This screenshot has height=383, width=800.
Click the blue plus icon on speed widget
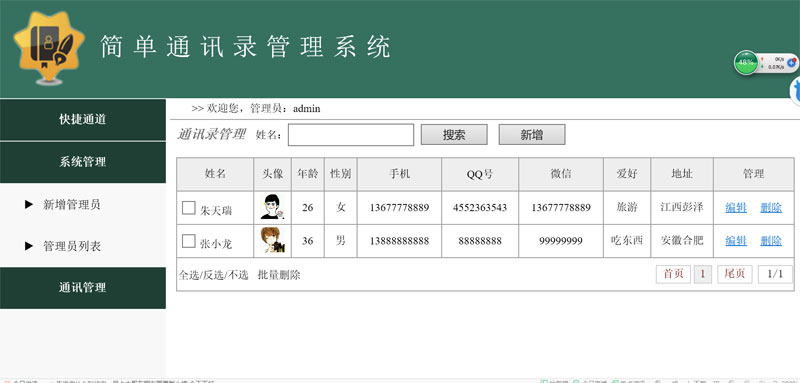[x=792, y=63]
